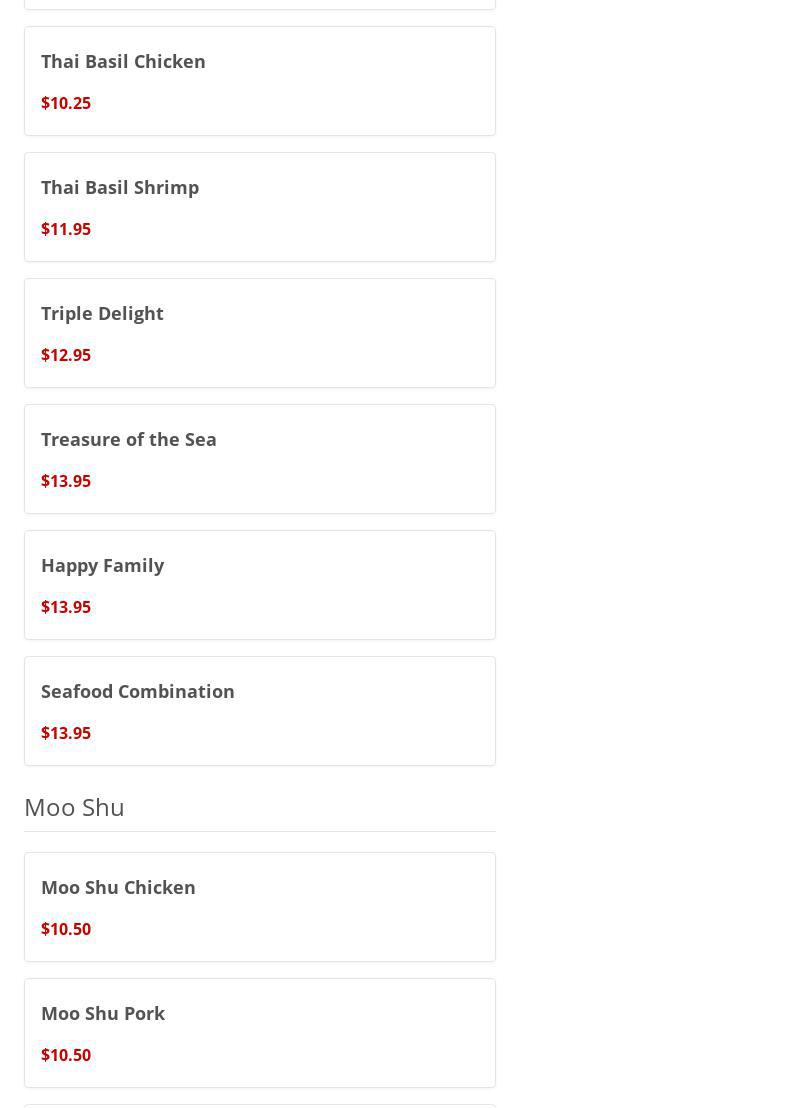The image size is (785, 1108).
Task: Click the Moo Shu Chicken $10.50 price
Action: point(66,929)
